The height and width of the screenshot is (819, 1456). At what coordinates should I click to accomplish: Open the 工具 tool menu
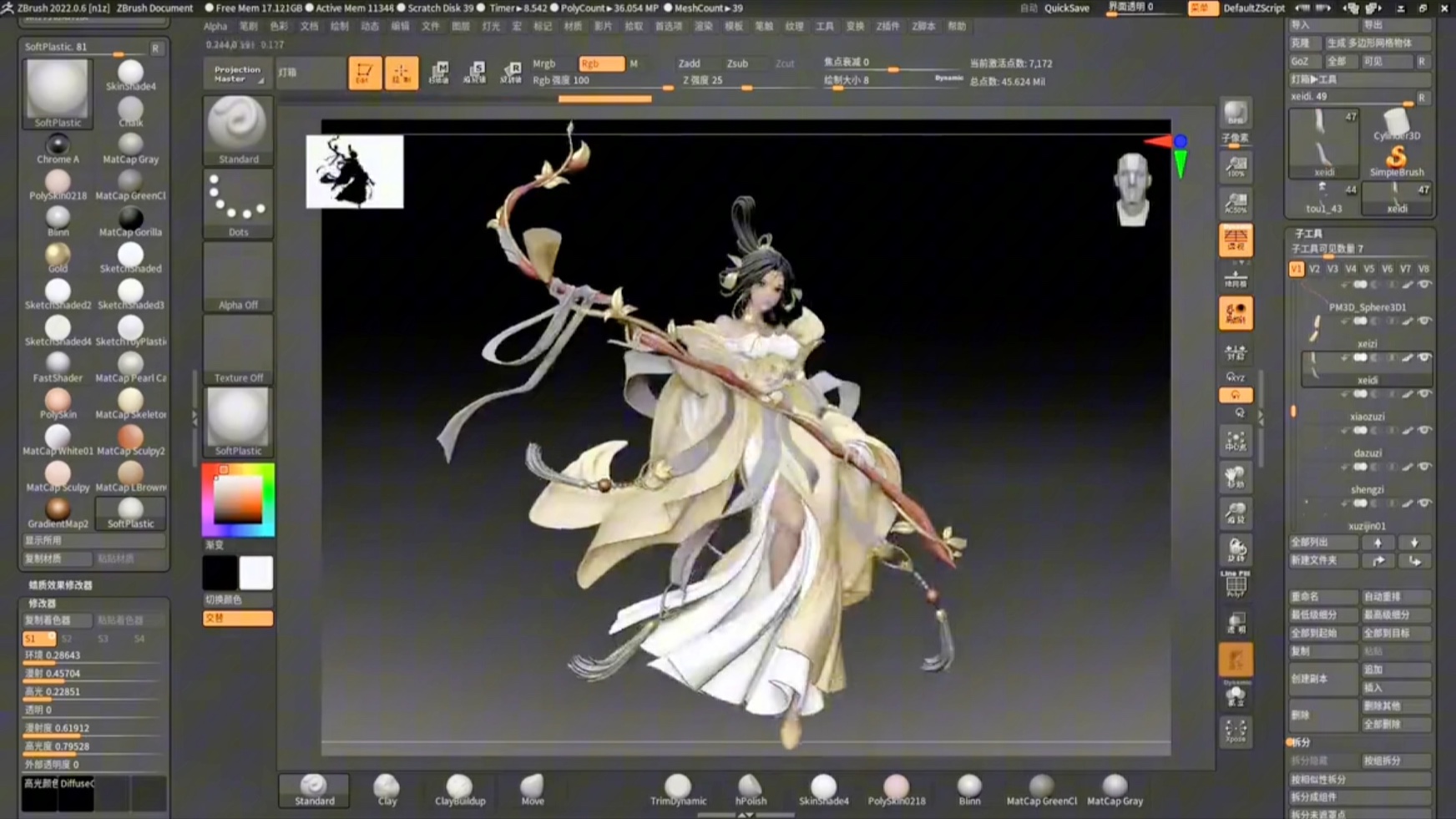click(825, 27)
